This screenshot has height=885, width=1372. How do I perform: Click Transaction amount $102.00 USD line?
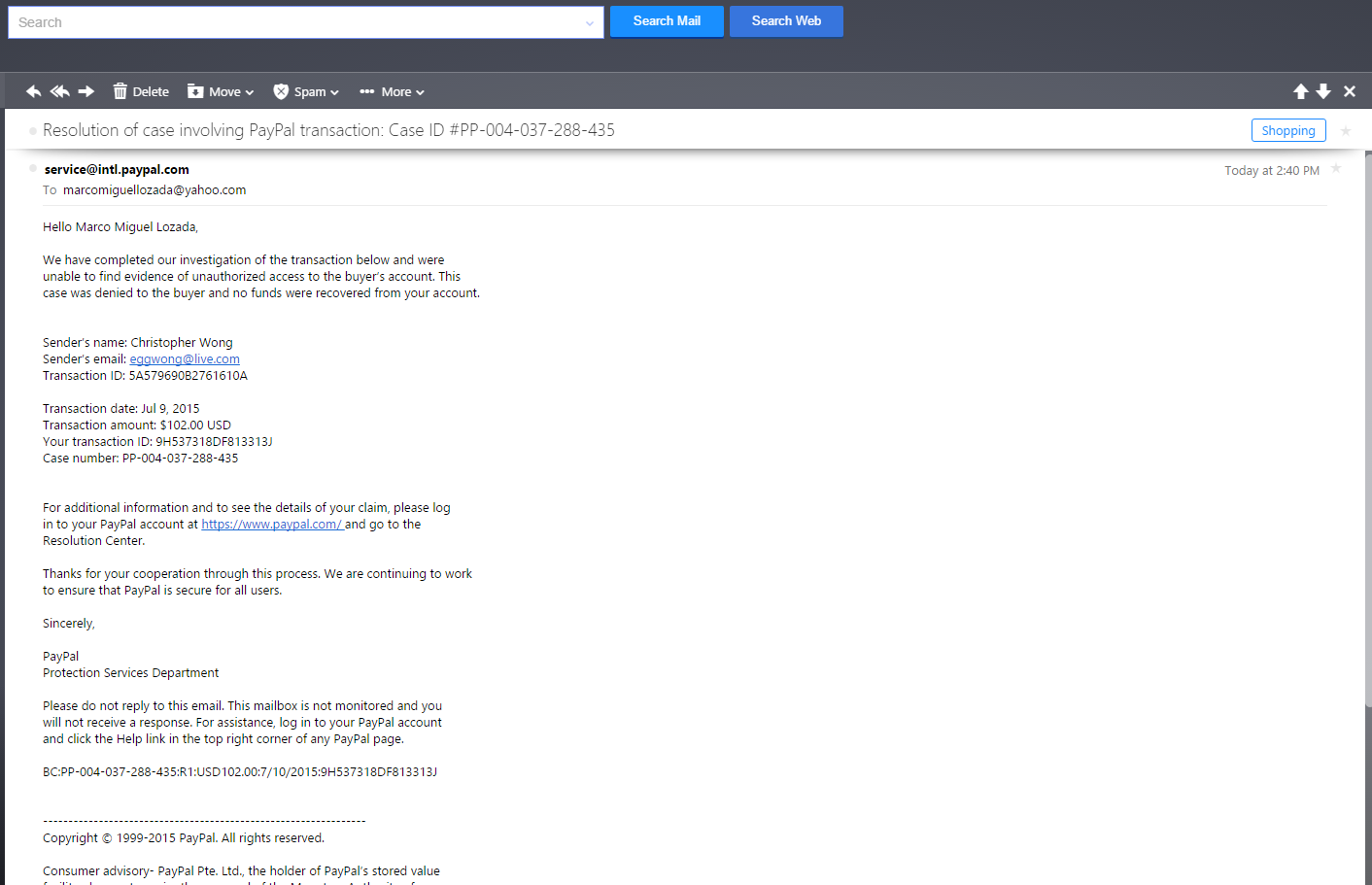coord(137,425)
